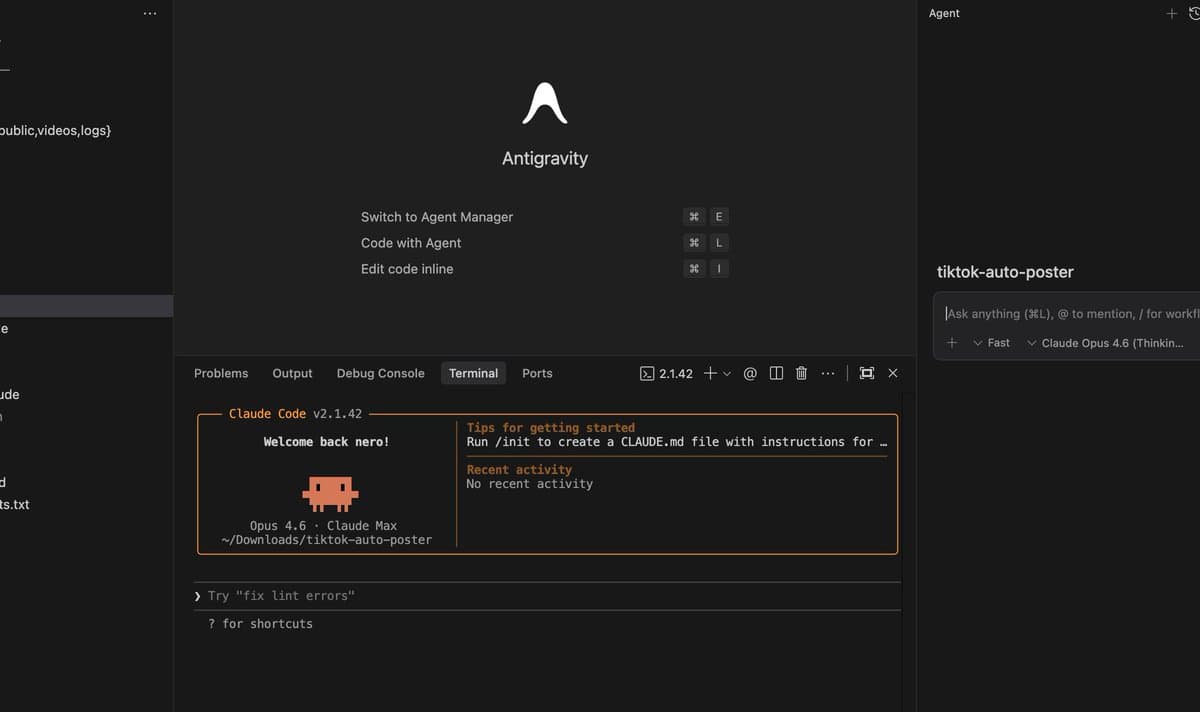
Task: Click the Antigravity logo
Action: pos(545,103)
